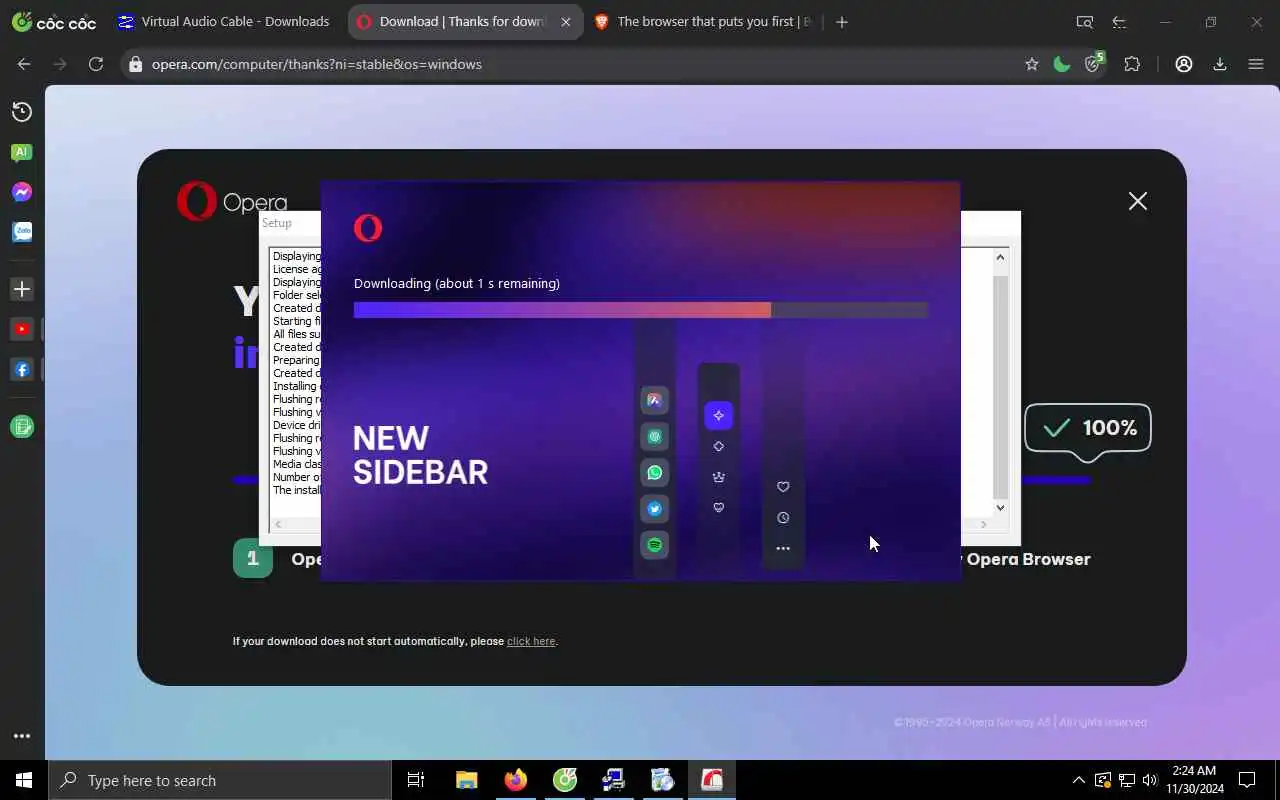Switch to Virtual Audio Cable Downloads tab
The width and height of the screenshot is (1280, 800).
click(x=225, y=22)
